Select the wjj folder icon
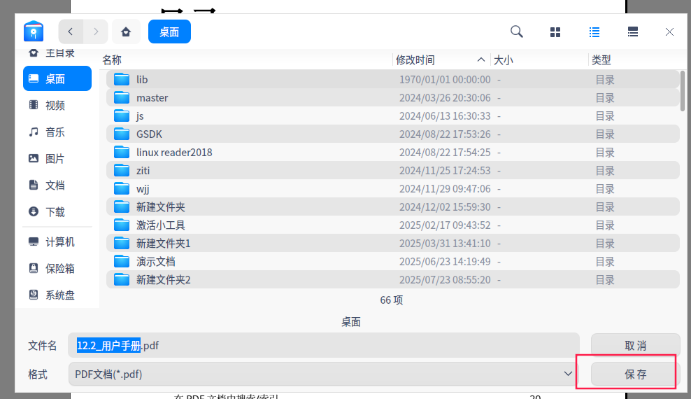Image resolution: width=692 pixels, height=399 pixels. pos(122,189)
